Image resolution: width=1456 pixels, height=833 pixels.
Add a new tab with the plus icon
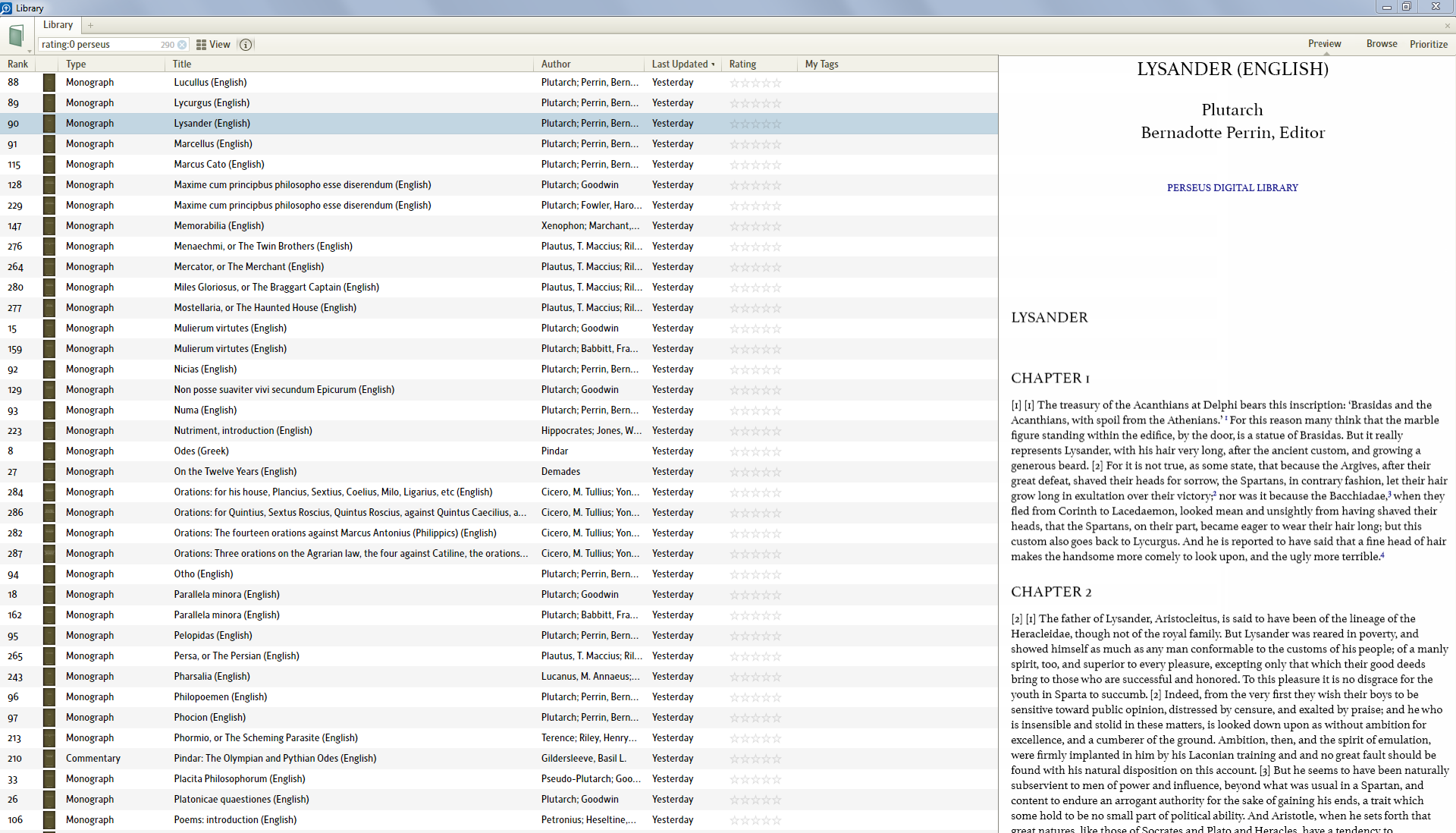90,25
